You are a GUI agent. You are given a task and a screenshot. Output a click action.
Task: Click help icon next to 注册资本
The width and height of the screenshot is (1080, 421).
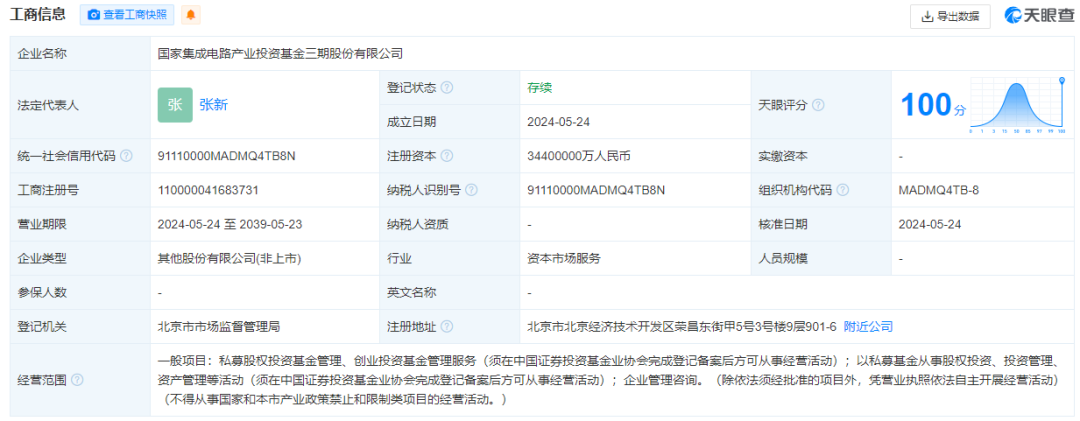pyautogui.click(x=447, y=156)
